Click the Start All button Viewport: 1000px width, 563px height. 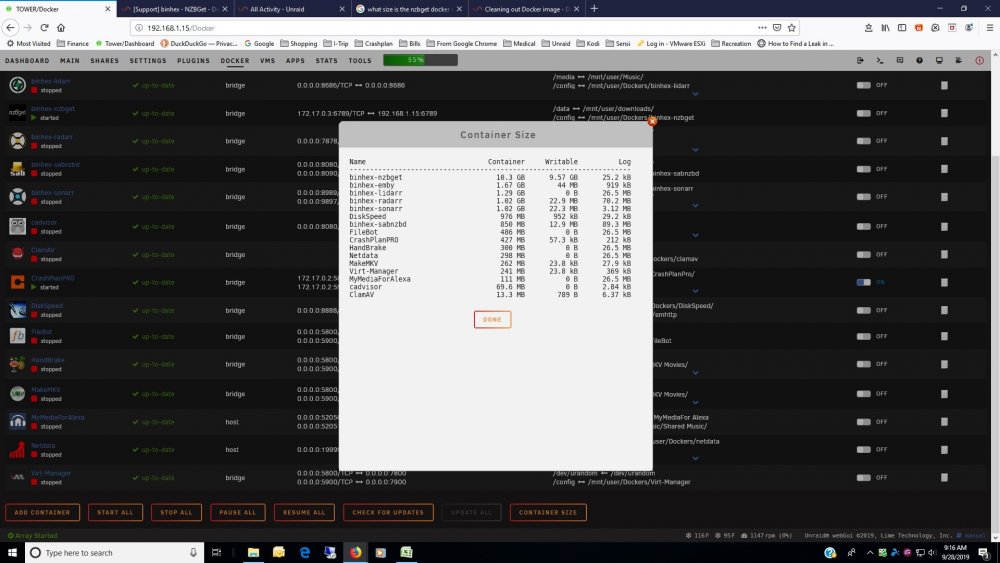tap(115, 512)
